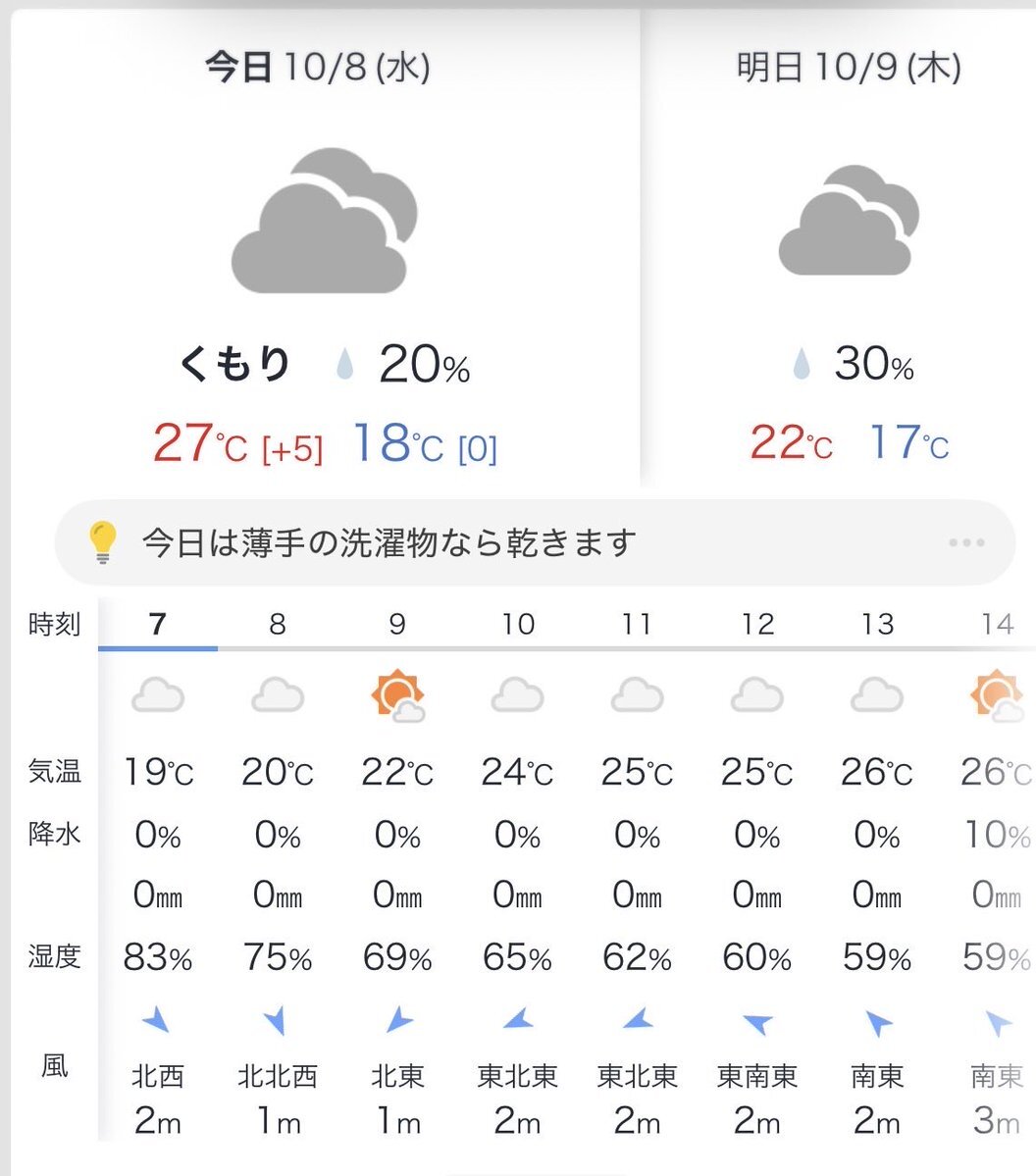
Task: Open the laundry tip 今日は薄手の洗濯物なら乾きます
Action: (x=389, y=542)
